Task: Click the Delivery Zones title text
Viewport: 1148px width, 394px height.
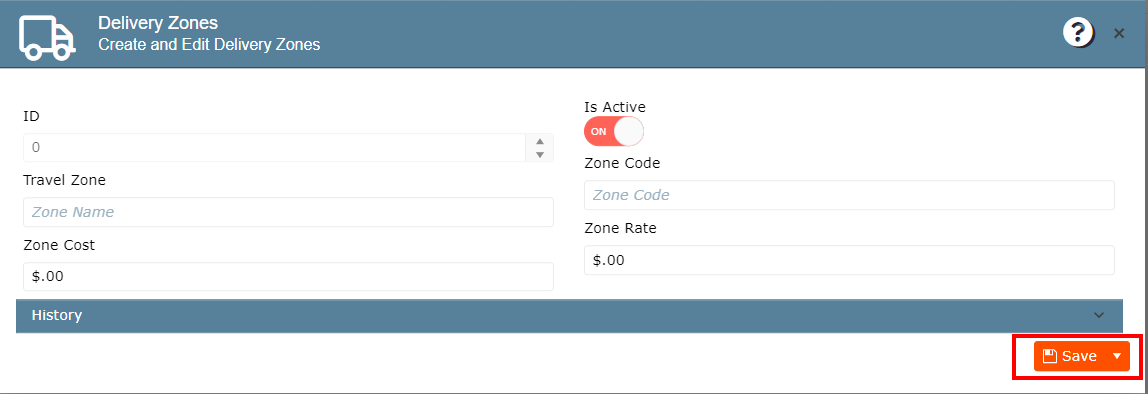Action: 158,23
